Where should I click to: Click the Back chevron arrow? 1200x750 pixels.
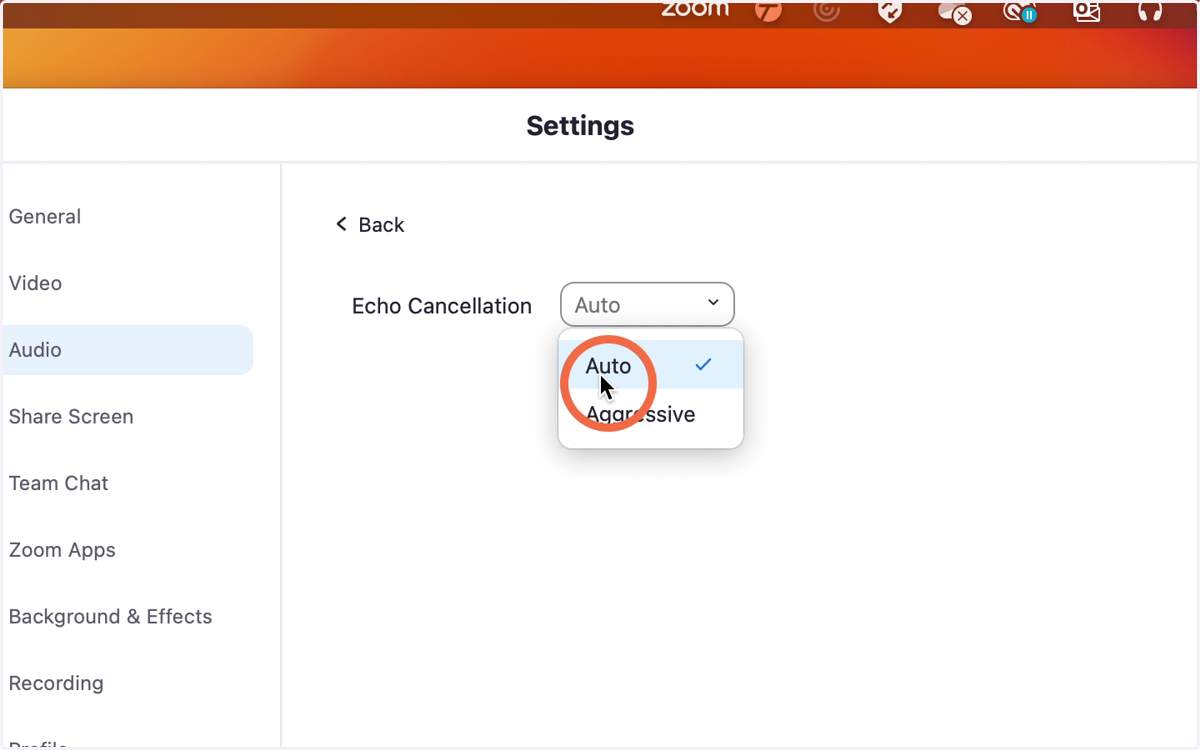(x=341, y=224)
